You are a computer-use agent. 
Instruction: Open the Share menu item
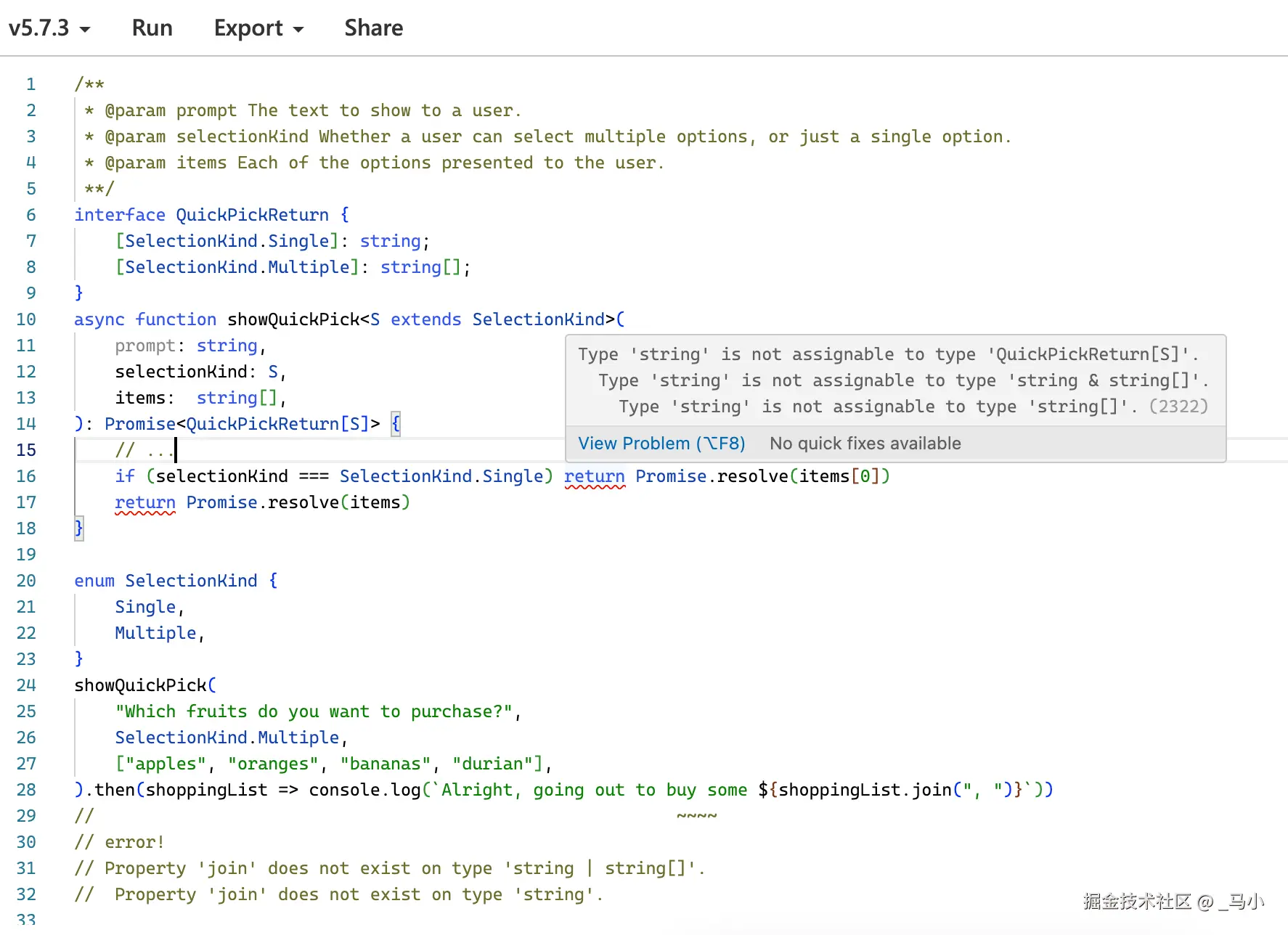(373, 28)
